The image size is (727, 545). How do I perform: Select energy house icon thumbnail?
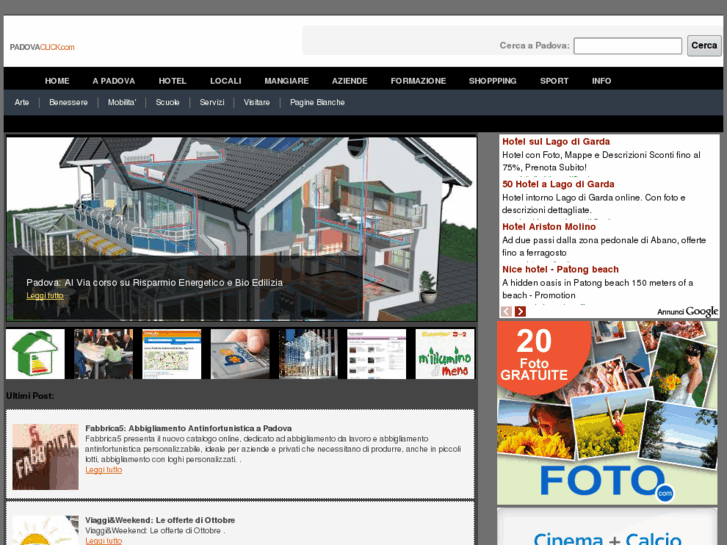35,354
